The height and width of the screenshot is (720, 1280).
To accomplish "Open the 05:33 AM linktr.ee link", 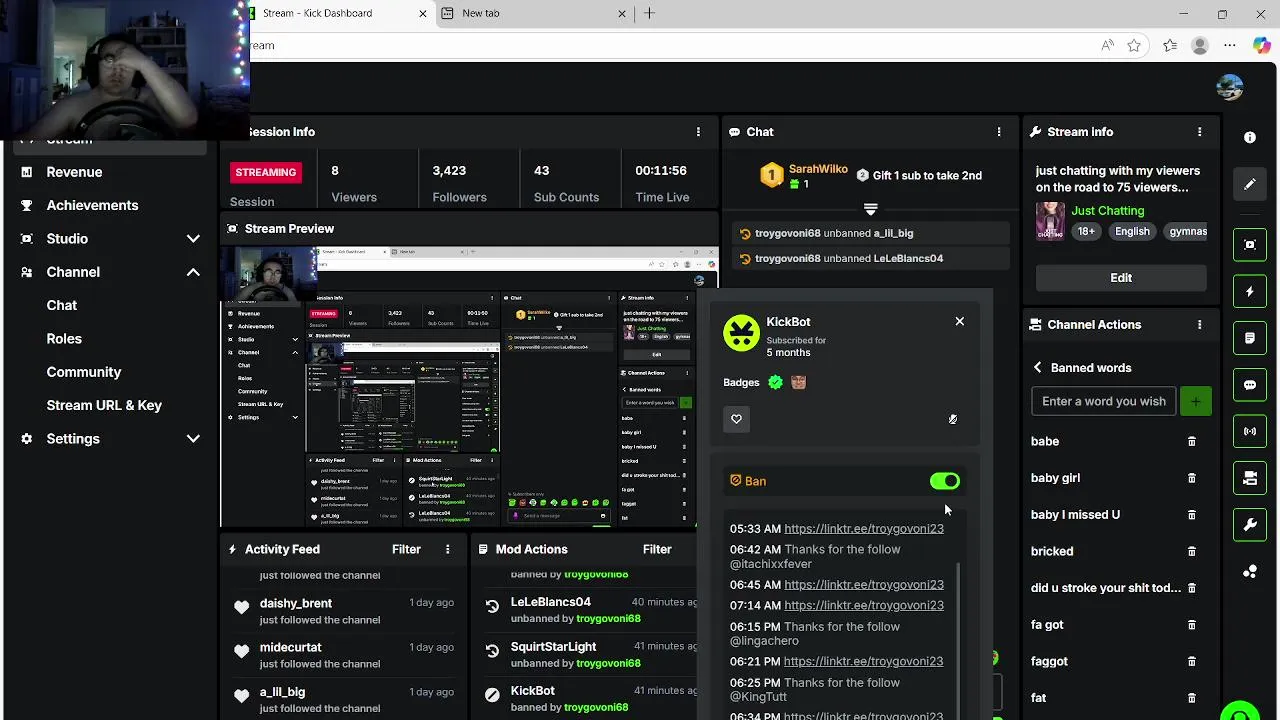I will [x=863, y=528].
